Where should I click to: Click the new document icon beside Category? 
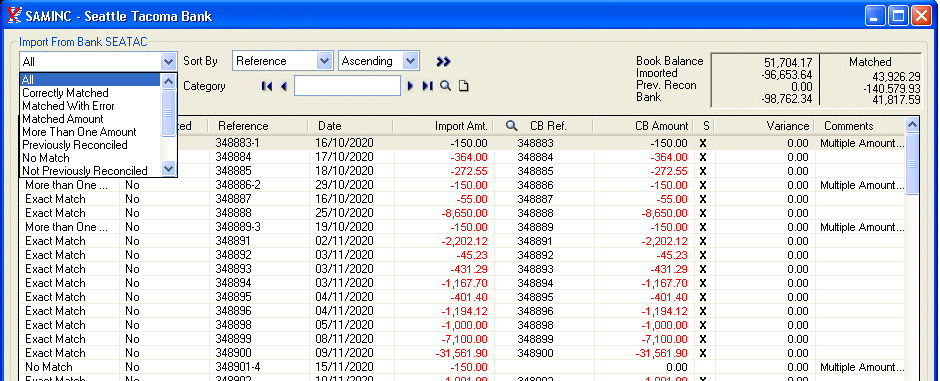coord(463,86)
